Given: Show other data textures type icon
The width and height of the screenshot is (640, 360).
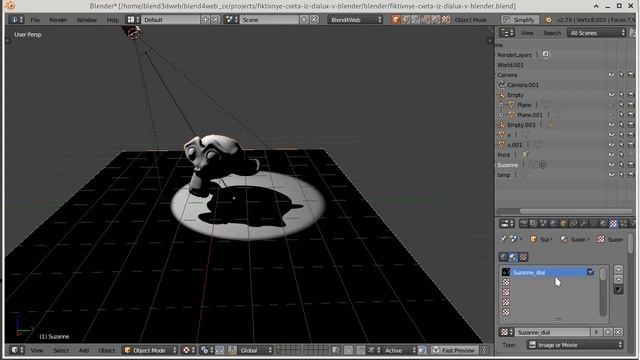Looking at the screenshot, I should click(x=523, y=257).
